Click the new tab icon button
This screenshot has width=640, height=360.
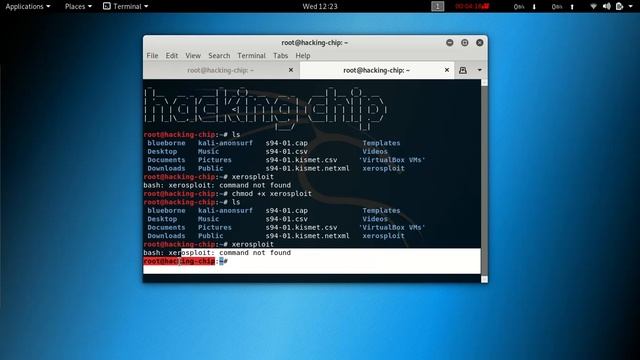(463, 70)
